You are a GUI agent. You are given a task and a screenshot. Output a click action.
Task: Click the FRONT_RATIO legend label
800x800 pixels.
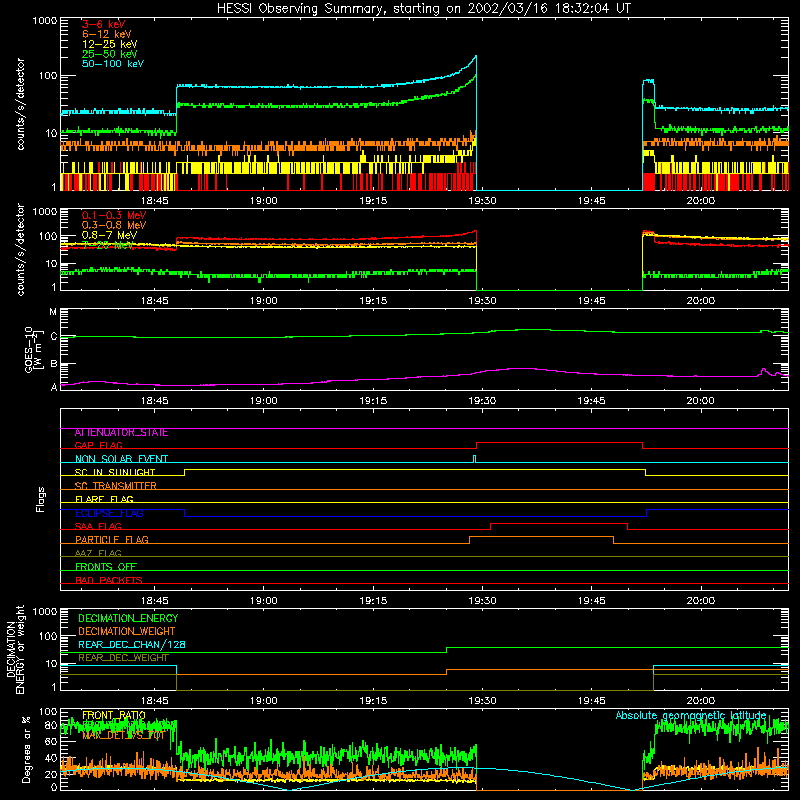pyautogui.click(x=114, y=715)
